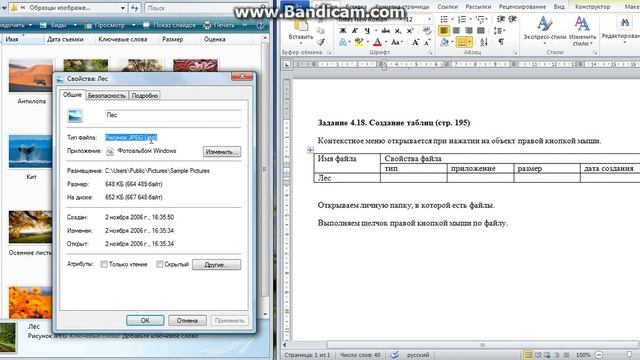Click file name field containing Лес

[173, 116]
